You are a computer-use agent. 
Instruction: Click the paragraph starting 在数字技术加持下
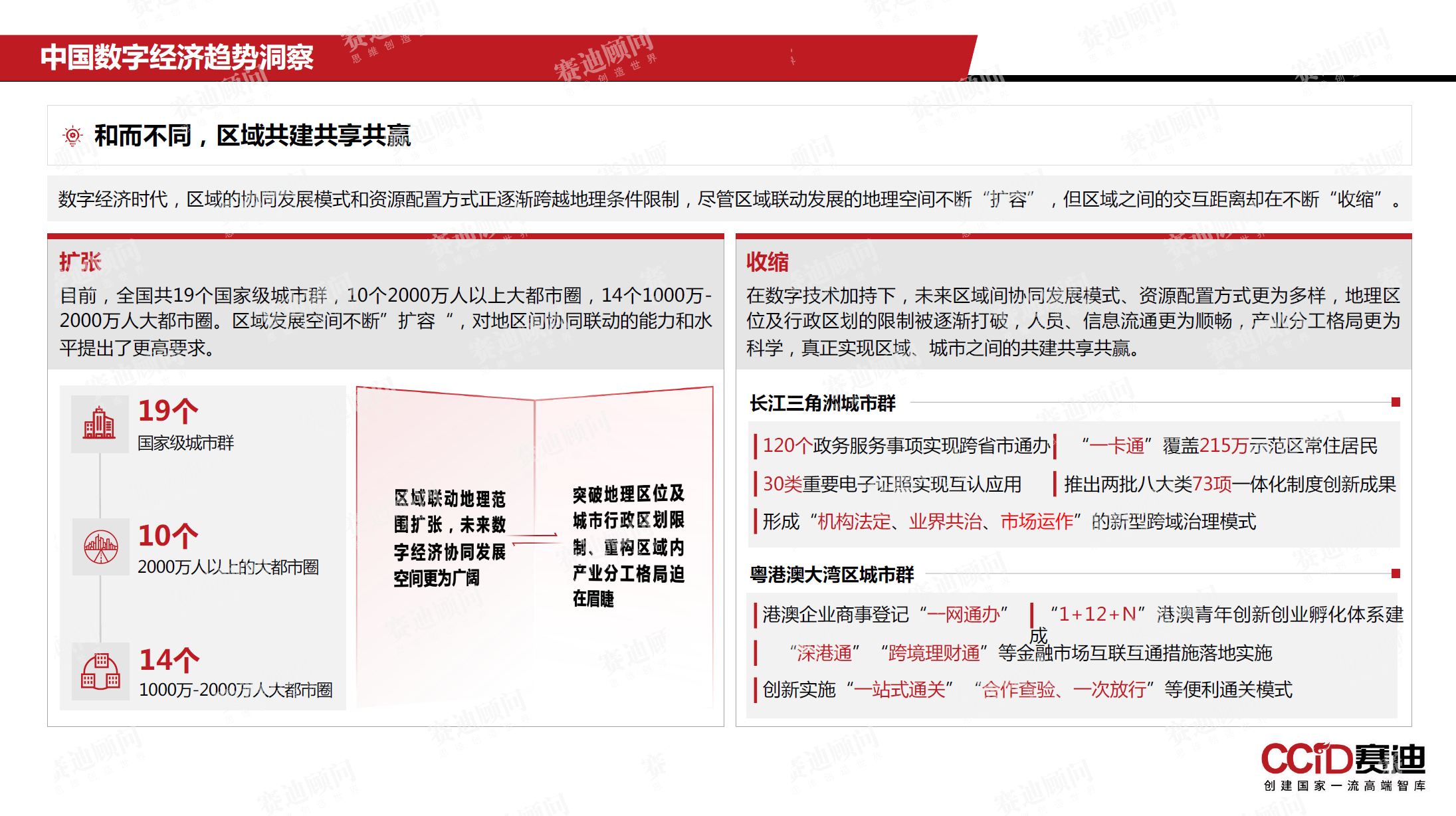click(1073, 321)
